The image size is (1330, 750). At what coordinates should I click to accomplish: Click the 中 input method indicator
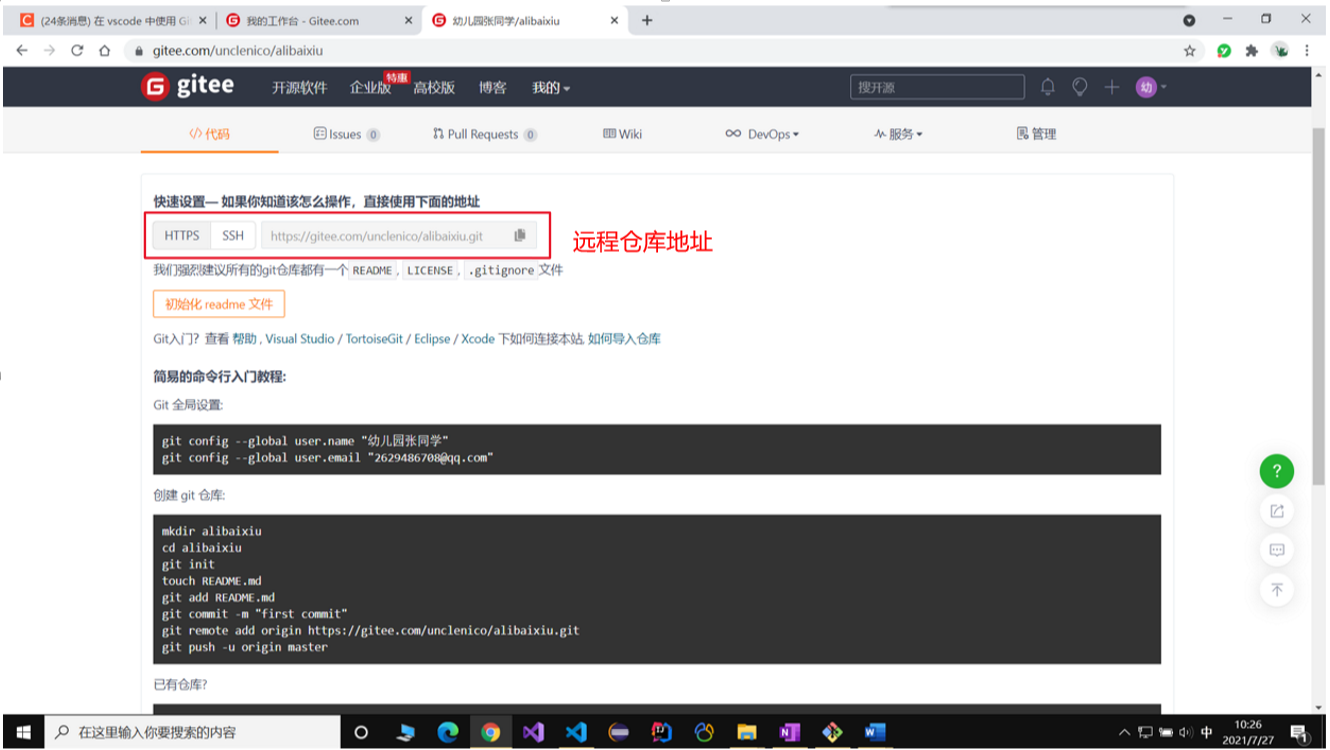pyautogui.click(x=1207, y=732)
